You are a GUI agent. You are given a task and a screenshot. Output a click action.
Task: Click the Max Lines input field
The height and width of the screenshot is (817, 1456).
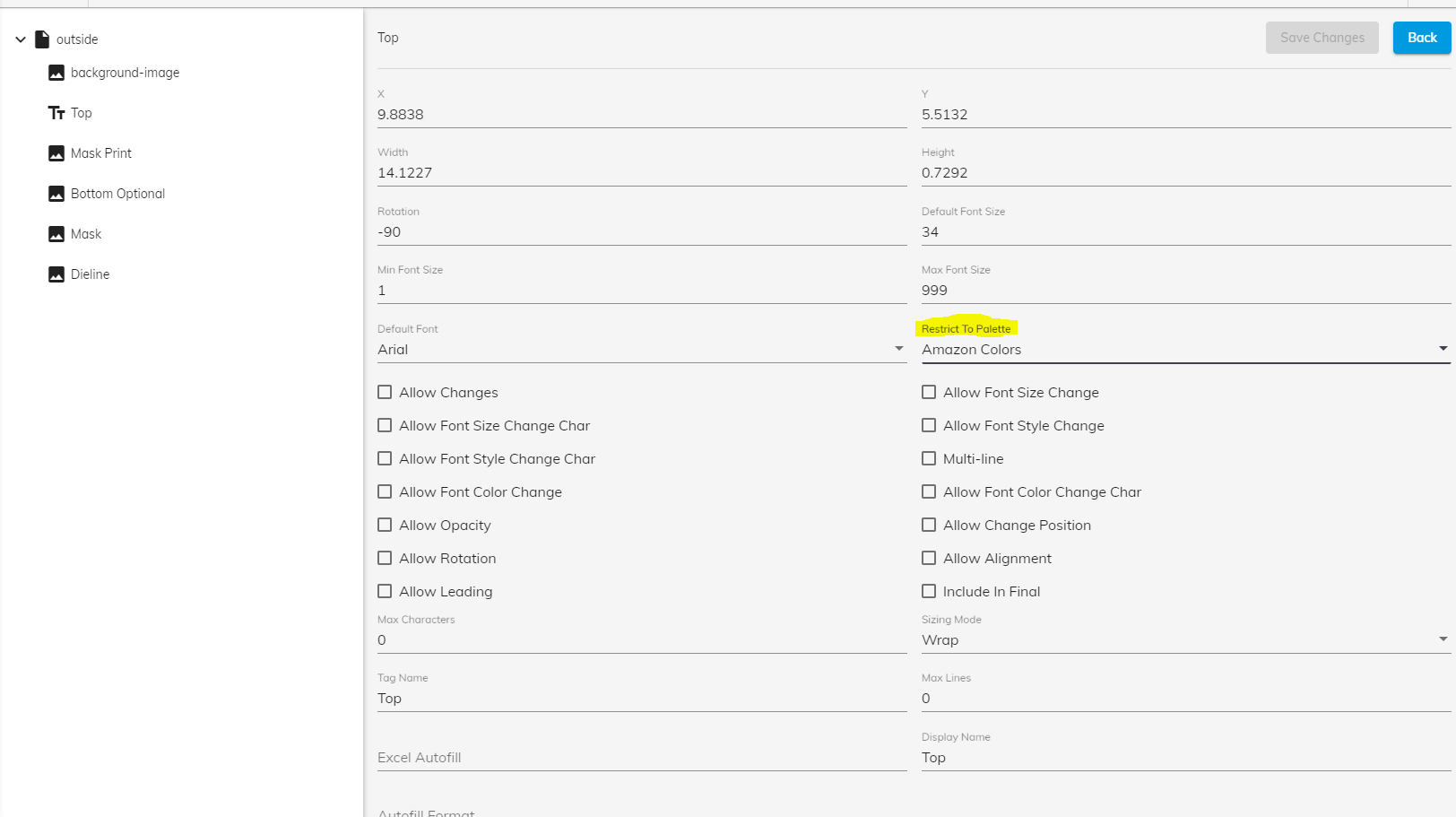coord(1186,699)
